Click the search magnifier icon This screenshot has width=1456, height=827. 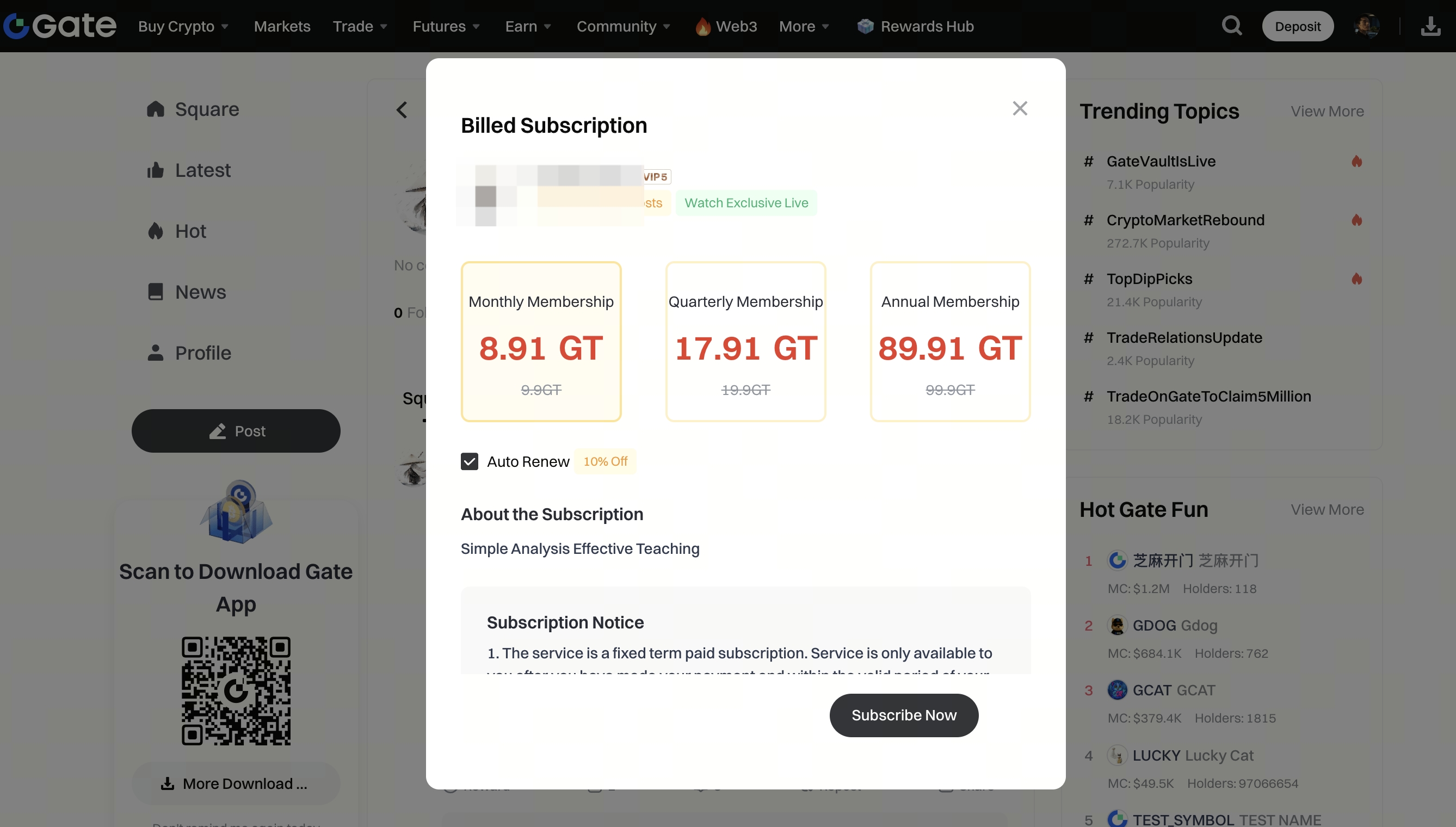pyautogui.click(x=1231, y=26)
